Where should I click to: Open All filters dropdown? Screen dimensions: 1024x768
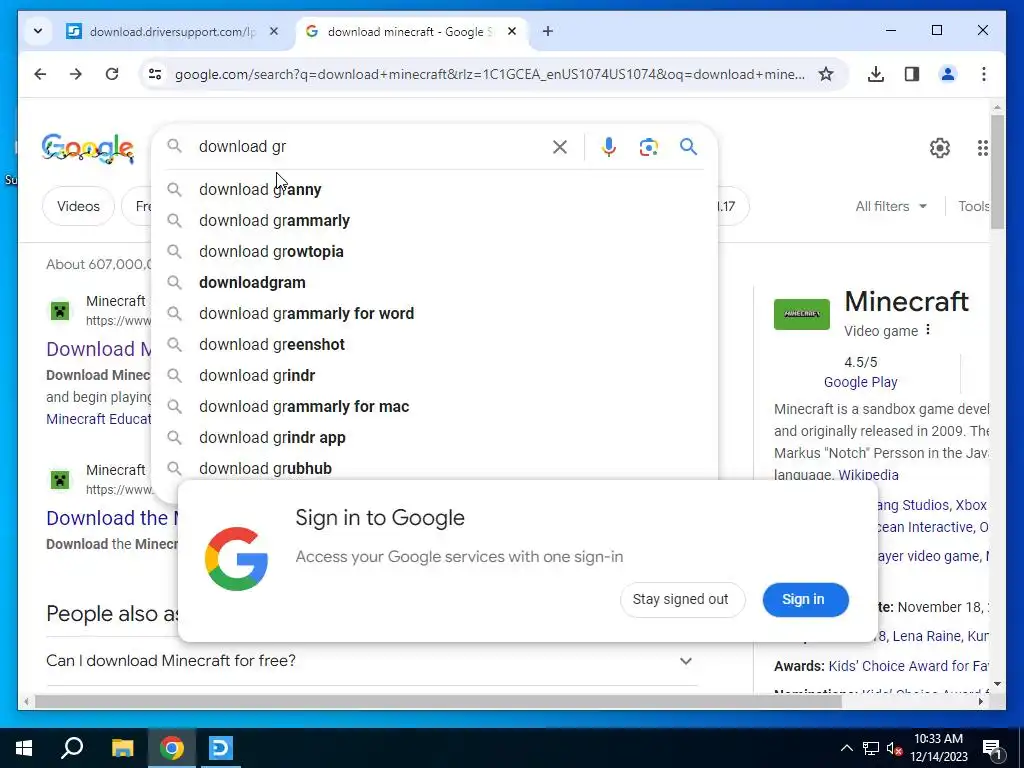tap(891, 206)
